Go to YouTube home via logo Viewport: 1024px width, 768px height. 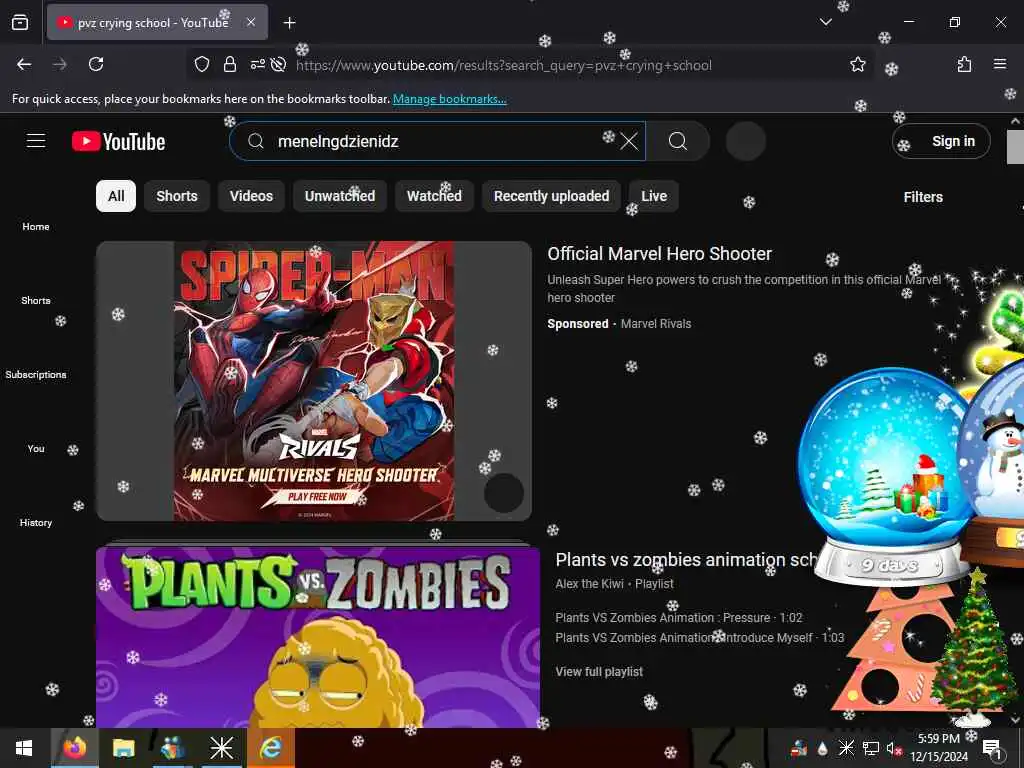(118, 141)
